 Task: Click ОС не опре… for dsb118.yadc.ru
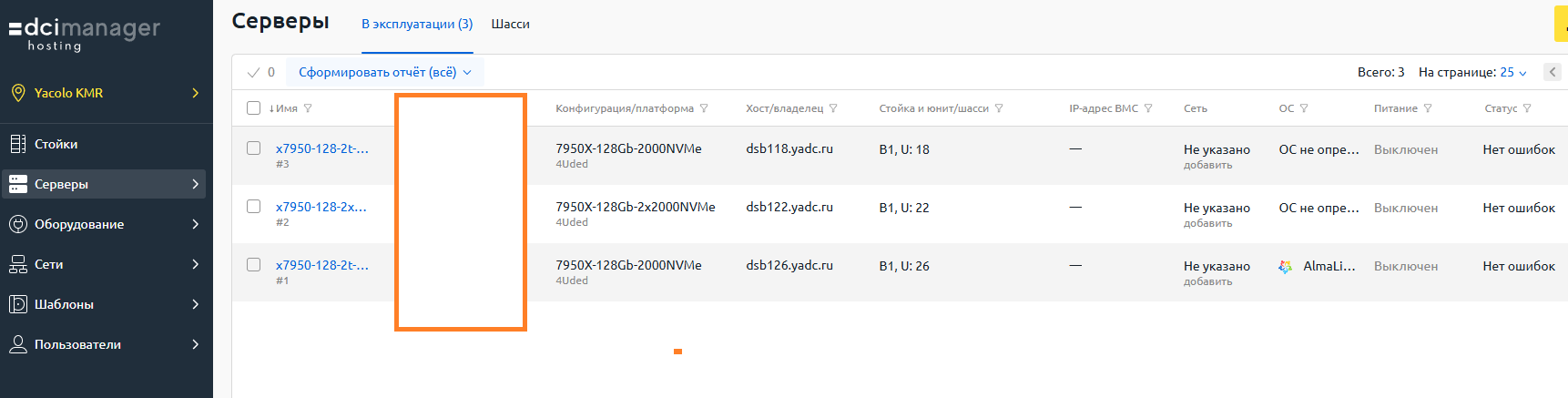1319,149
